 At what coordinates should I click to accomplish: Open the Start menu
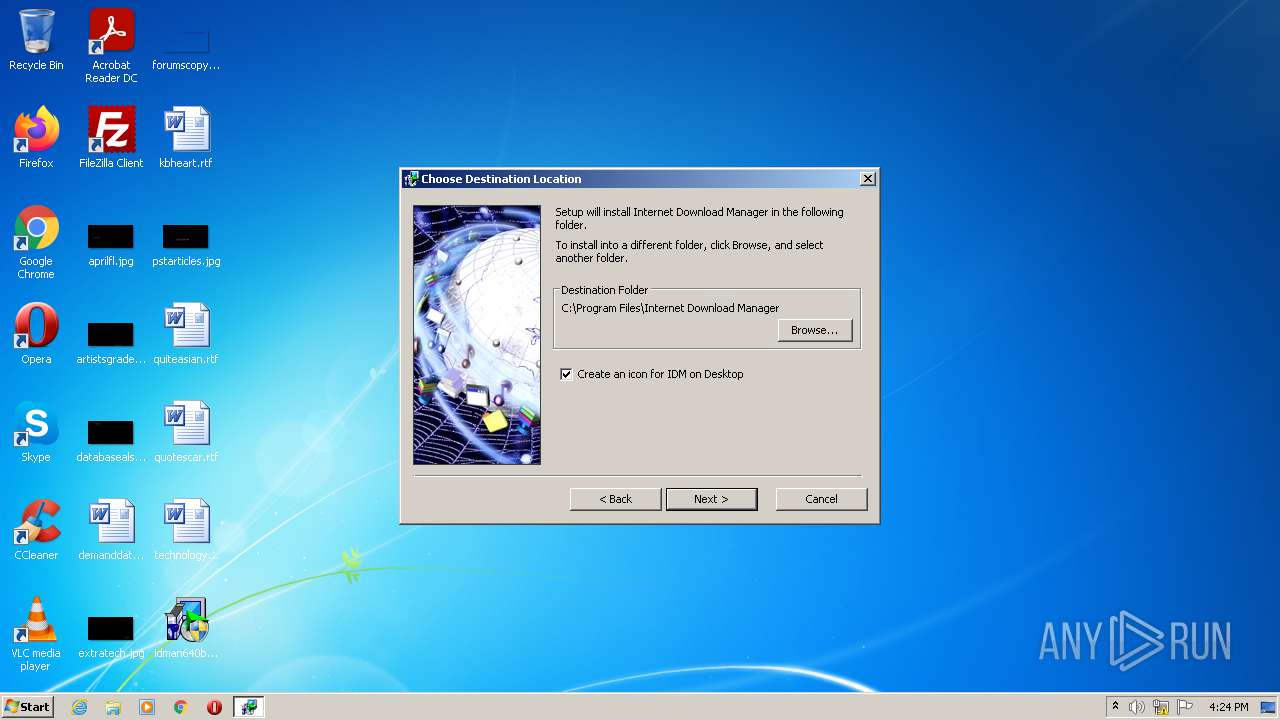pos(27,707)
